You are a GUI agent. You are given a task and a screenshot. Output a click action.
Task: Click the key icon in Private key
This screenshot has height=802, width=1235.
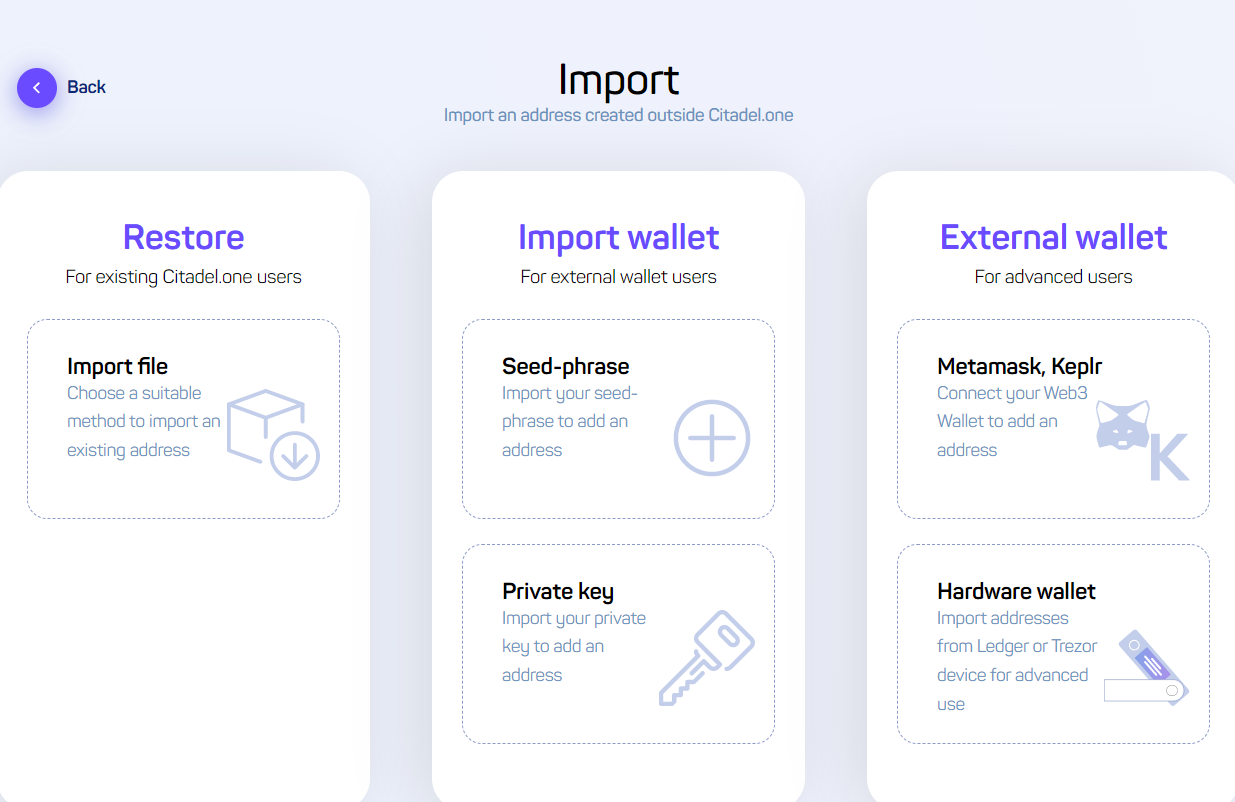[706, 659]
